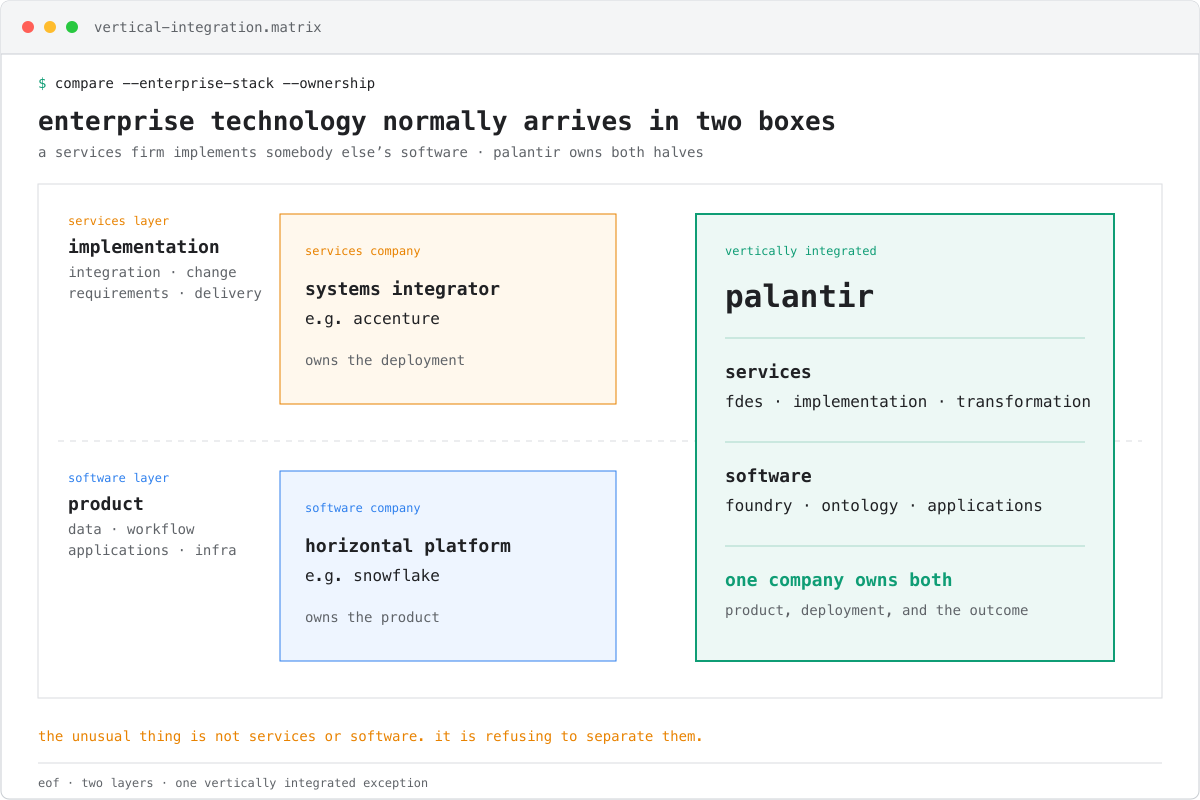Click the large 'palantir' title

(x=799, y=296)
